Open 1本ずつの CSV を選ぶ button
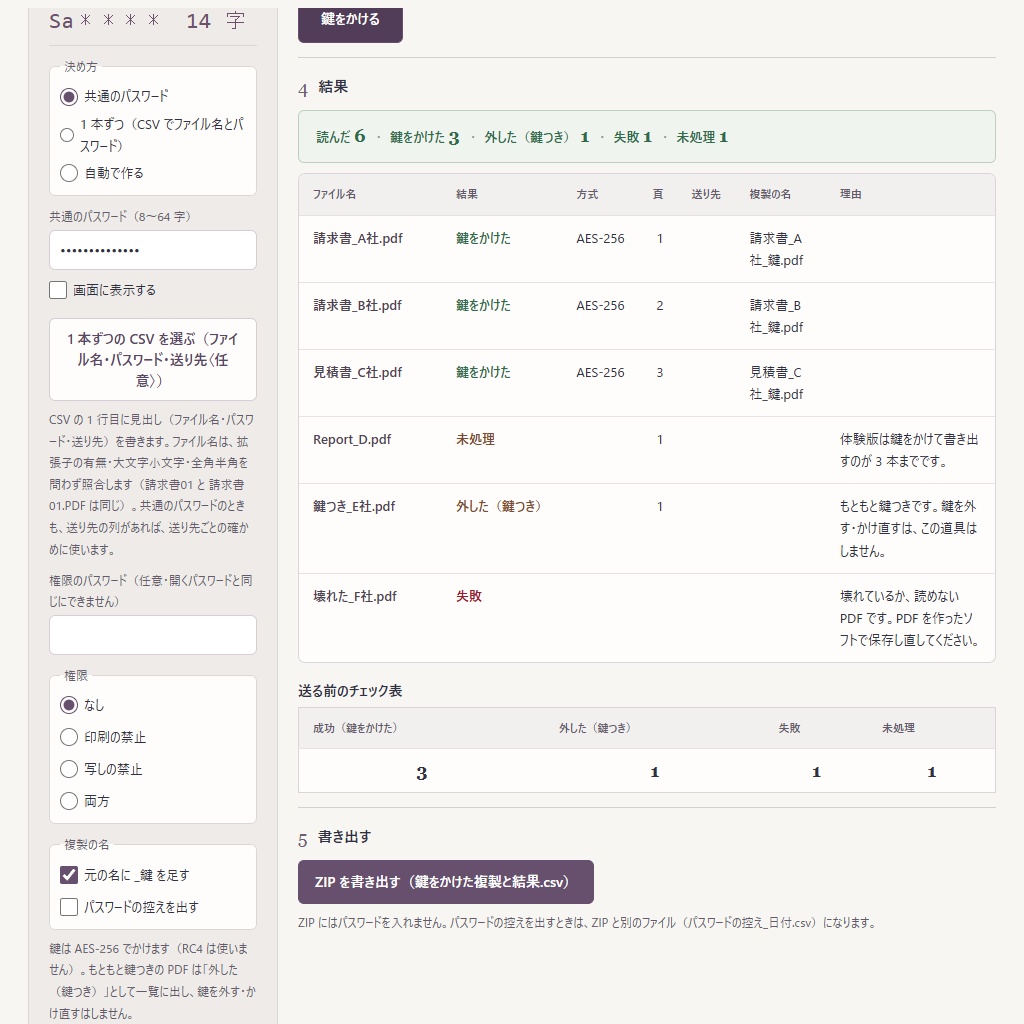 [x=153, y=359]
